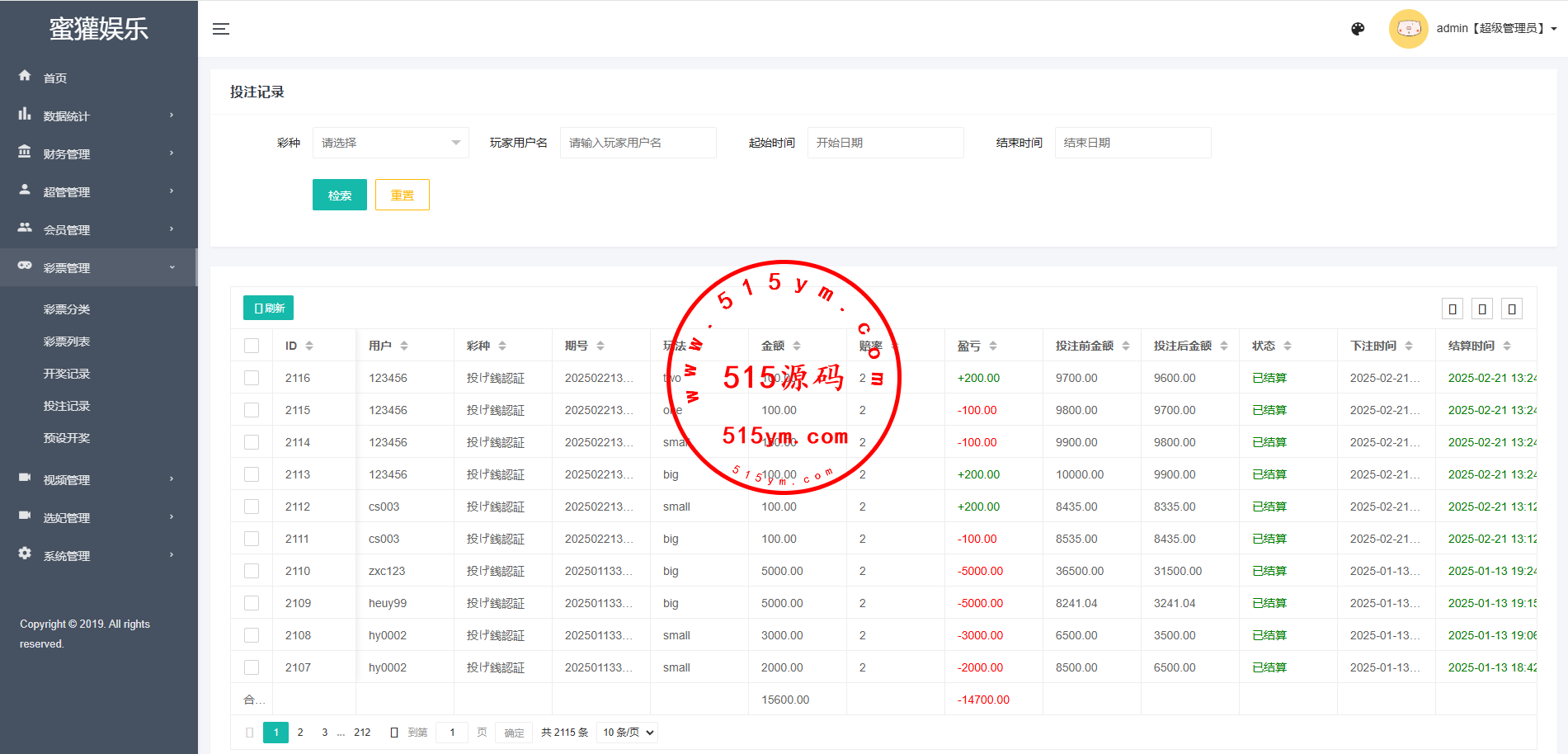Viewport: 1568px width, 754px height.
Task: Open the 彩种 请选择 dropdown
Action: coord(390,143)
